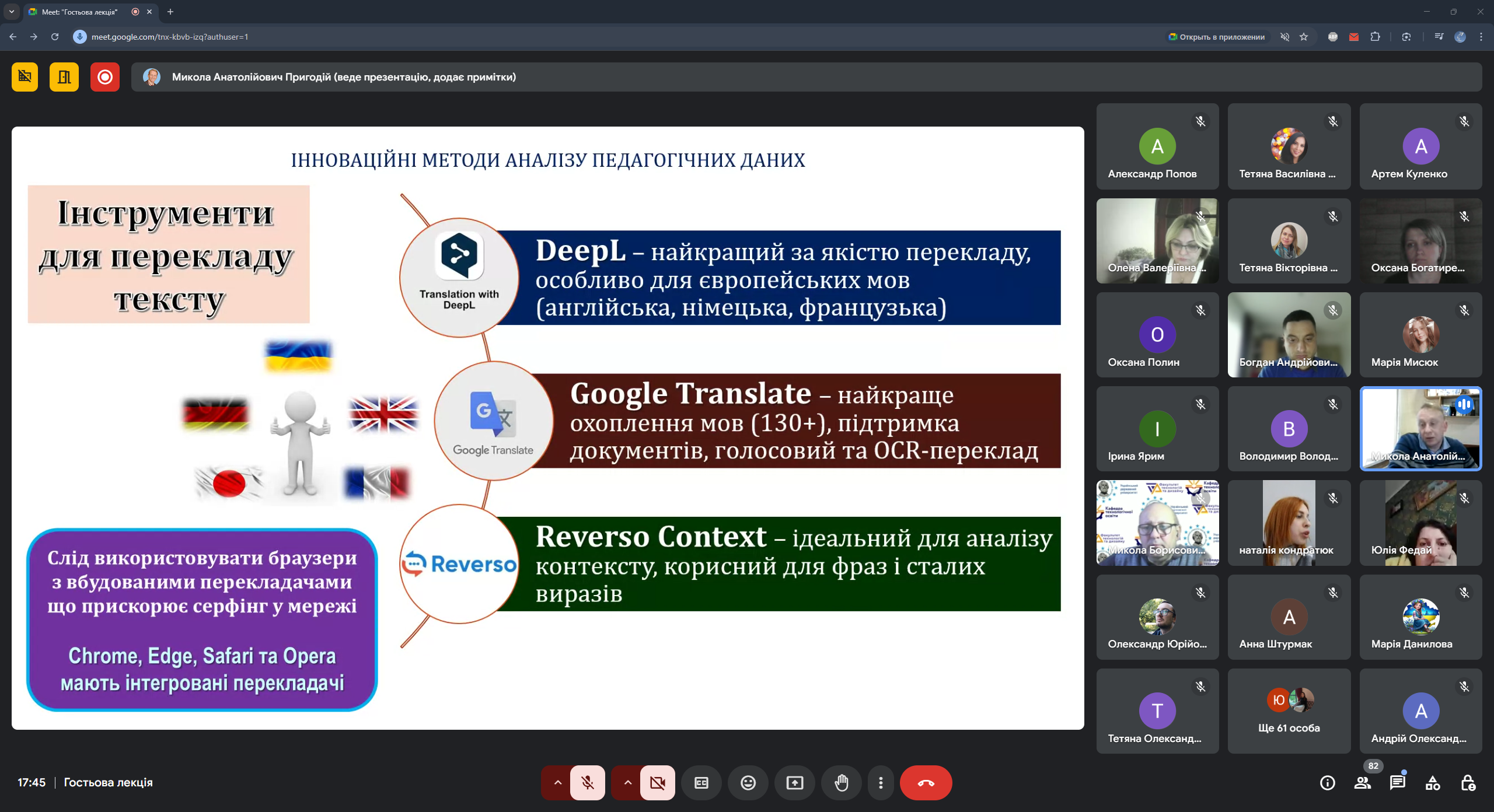The width and height of the screenshot is (1494, 812).
Task: Click the red record extension button
Action: [x=105, y=76]
